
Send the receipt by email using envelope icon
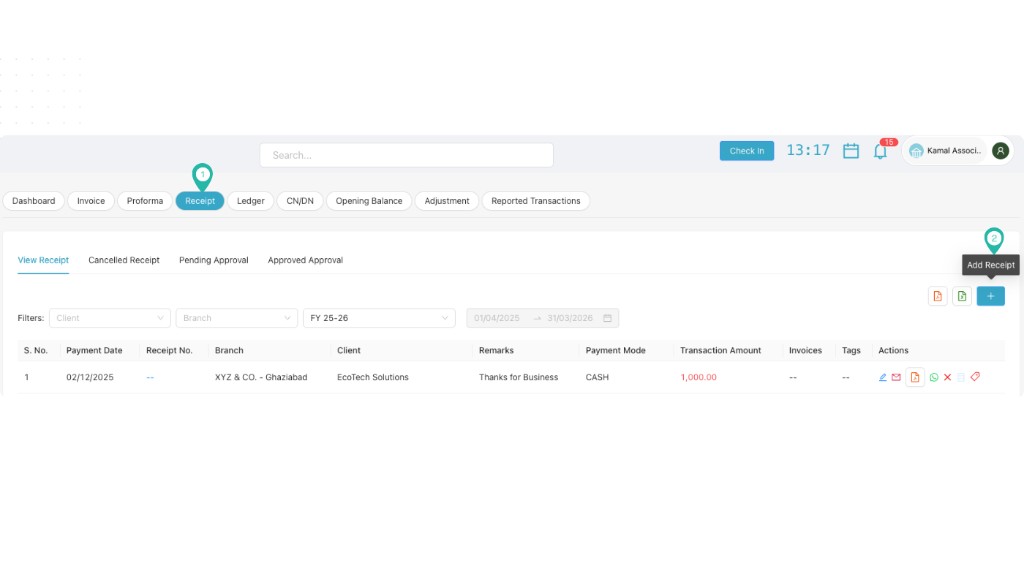(x=897, y=377)
